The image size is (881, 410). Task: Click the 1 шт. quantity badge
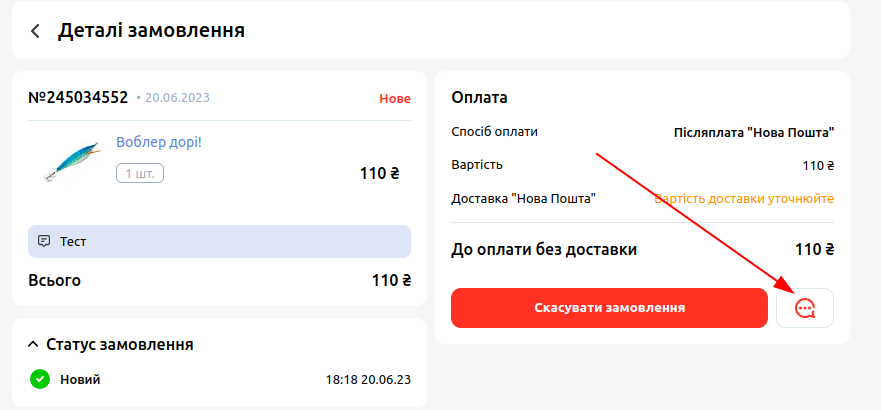(140, 174)
